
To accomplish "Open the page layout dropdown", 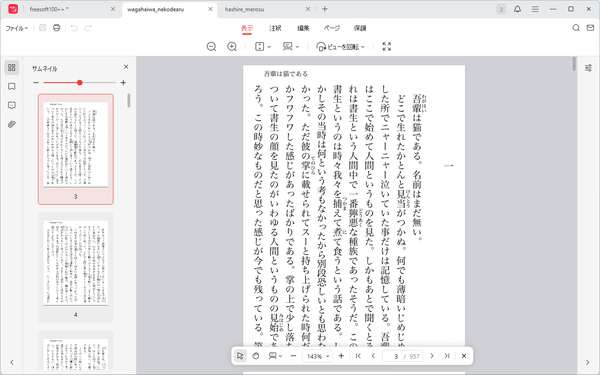I will [263, 47].
